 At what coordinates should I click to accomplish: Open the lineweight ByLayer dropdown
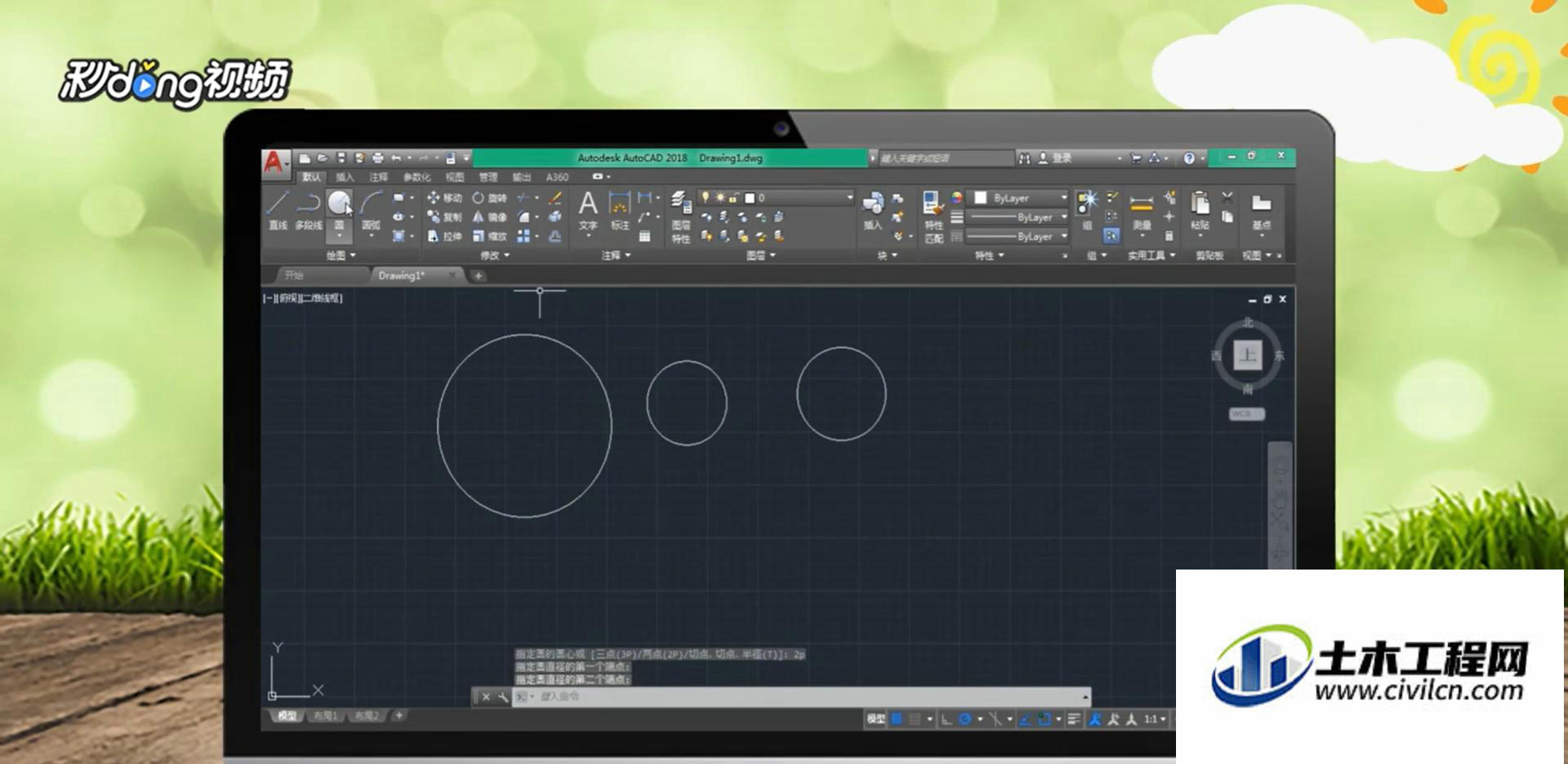1018,217
